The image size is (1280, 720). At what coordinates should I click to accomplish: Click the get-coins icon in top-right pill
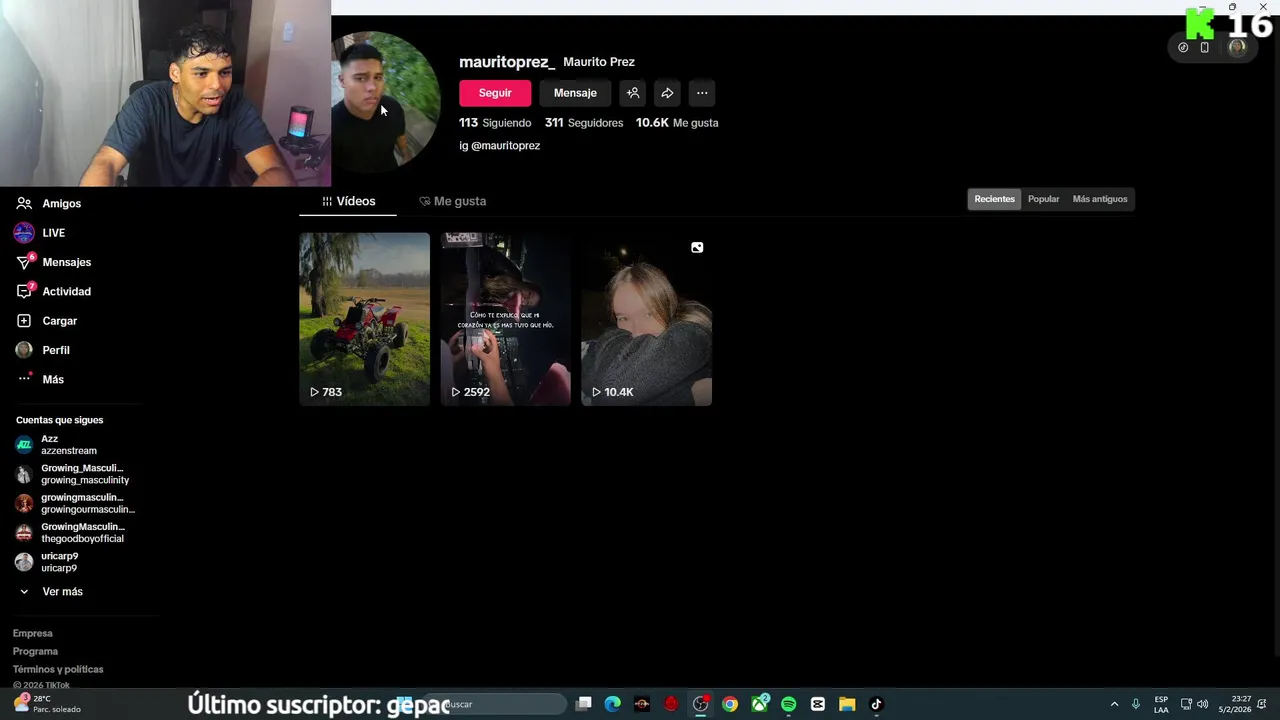pyautogui.click(x=1183, y=47)
